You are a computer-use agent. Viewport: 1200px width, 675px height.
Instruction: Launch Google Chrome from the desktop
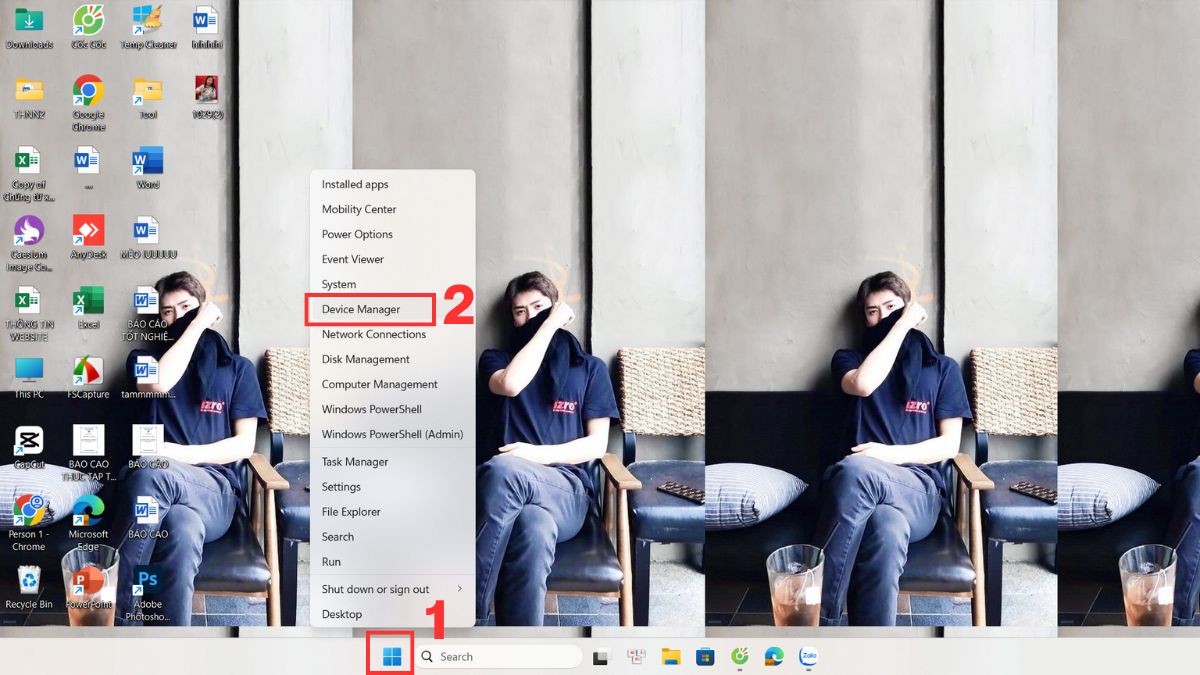tap(88, 104)
